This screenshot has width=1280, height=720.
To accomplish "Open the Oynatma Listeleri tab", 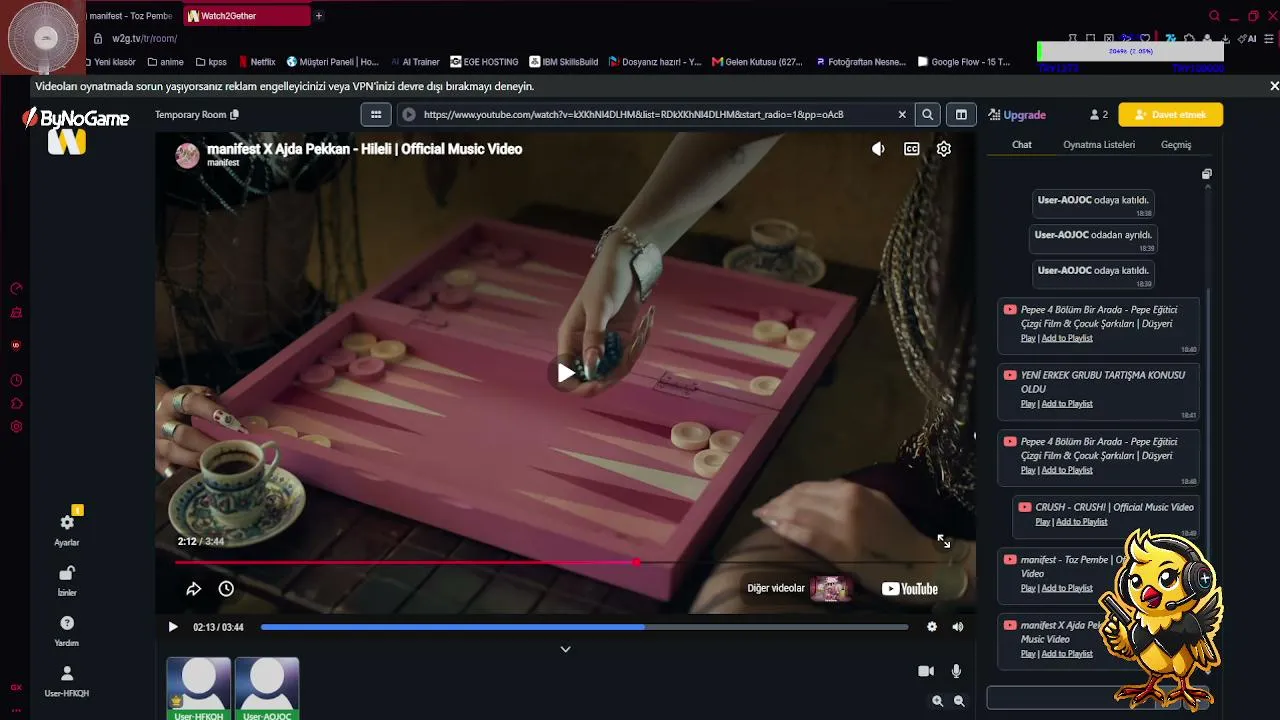I will point(1099,145).
